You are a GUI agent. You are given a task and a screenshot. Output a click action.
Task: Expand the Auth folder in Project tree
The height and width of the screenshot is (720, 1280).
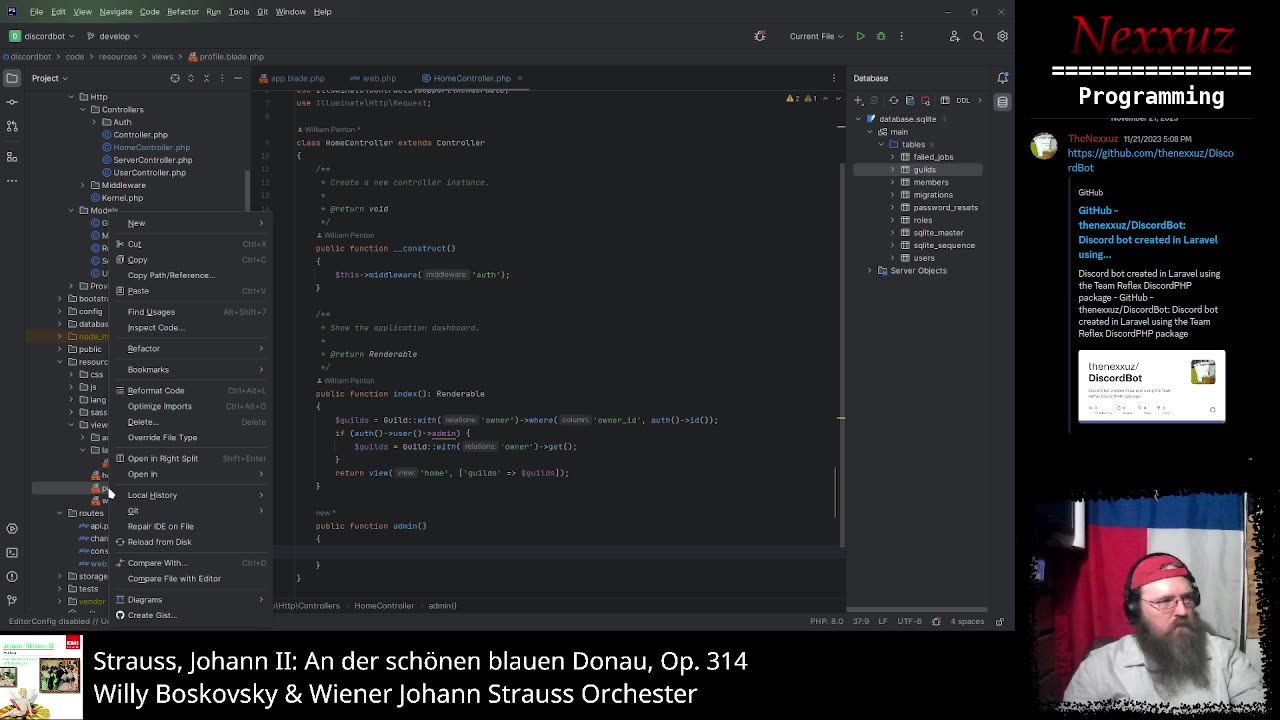pos(94,122)
